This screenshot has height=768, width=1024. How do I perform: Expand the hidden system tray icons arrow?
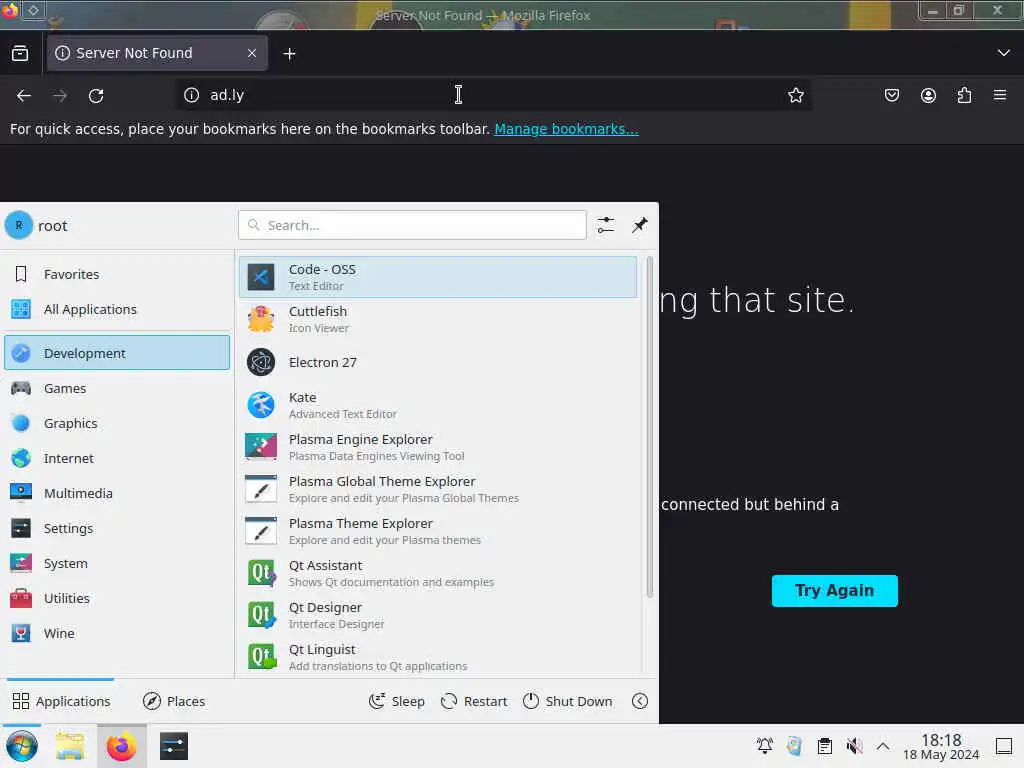883,746
